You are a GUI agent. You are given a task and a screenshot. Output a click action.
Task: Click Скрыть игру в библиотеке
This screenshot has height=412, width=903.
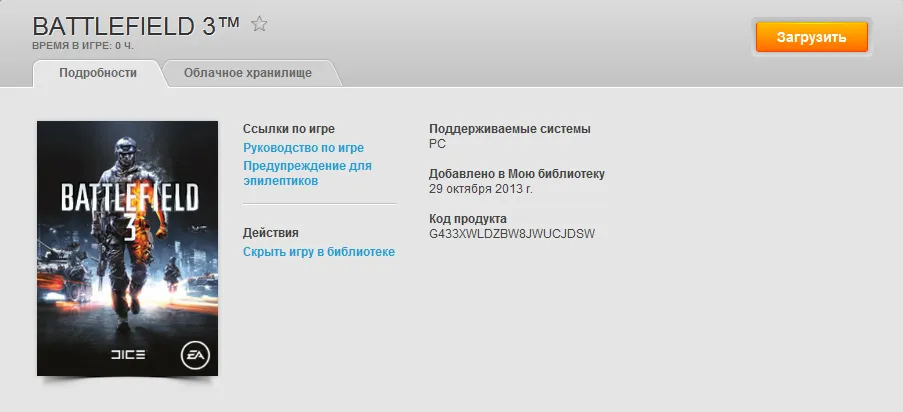click(x=319, y=252)
